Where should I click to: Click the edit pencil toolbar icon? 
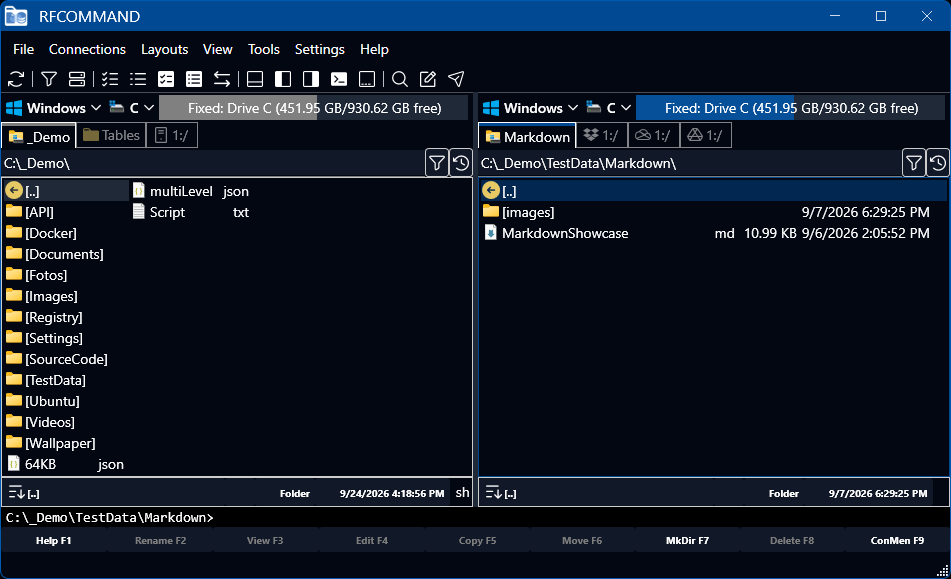[x=428, y=79]
